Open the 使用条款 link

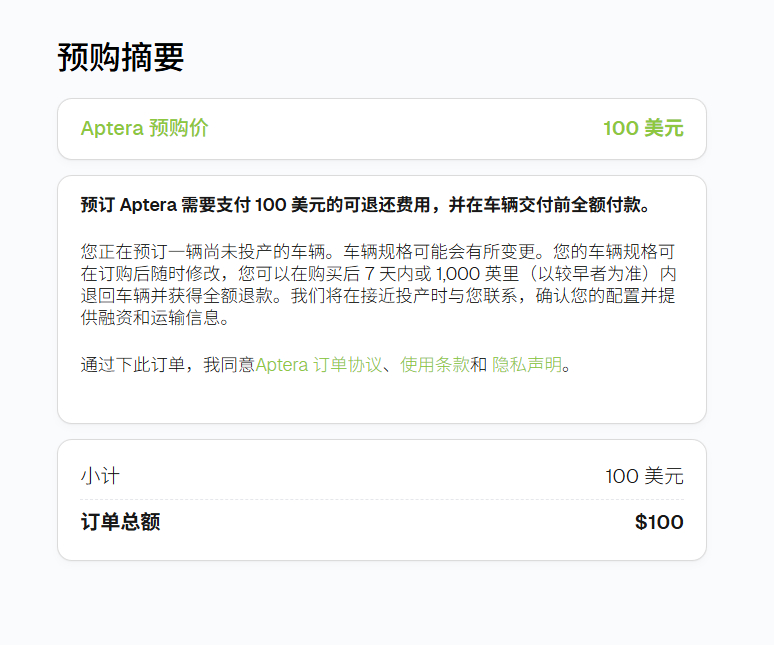click(x=435, y=365)
